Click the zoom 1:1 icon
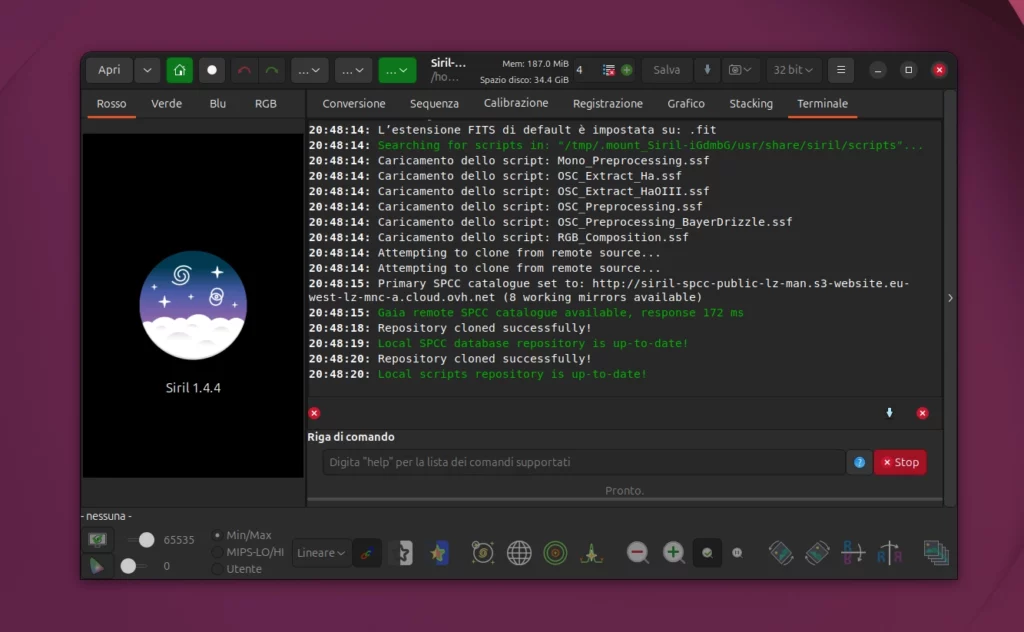This screenshot has width=1024, height=632. [737, 553]
